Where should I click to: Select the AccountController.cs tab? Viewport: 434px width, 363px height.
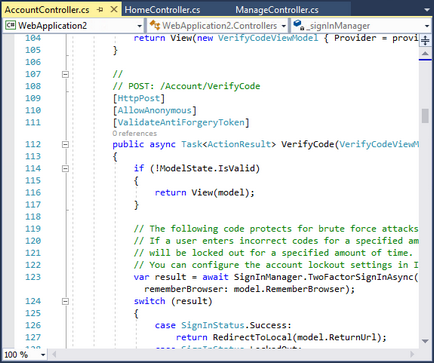click(47, 10)
